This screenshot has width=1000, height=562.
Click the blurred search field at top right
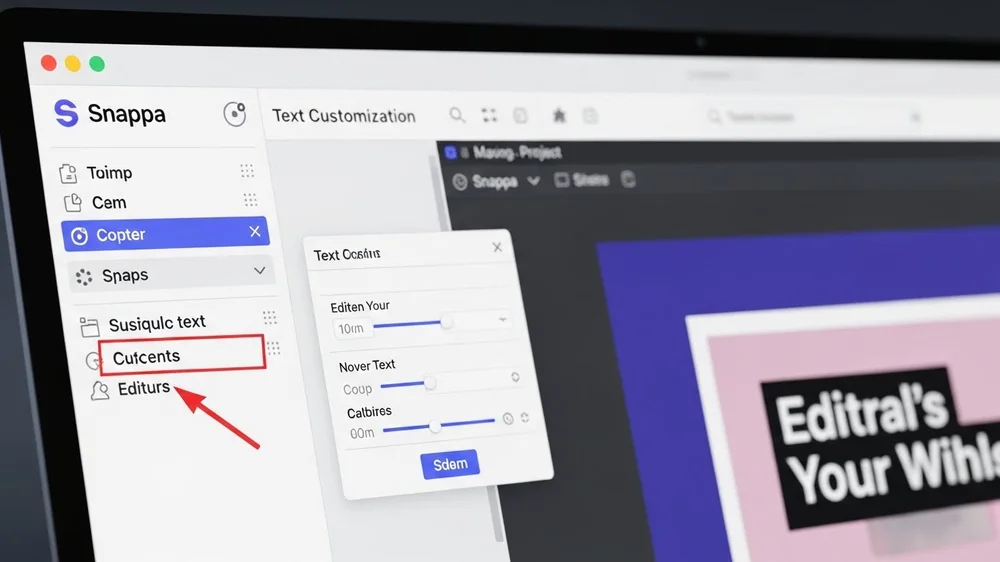click(x=813, y=117)
